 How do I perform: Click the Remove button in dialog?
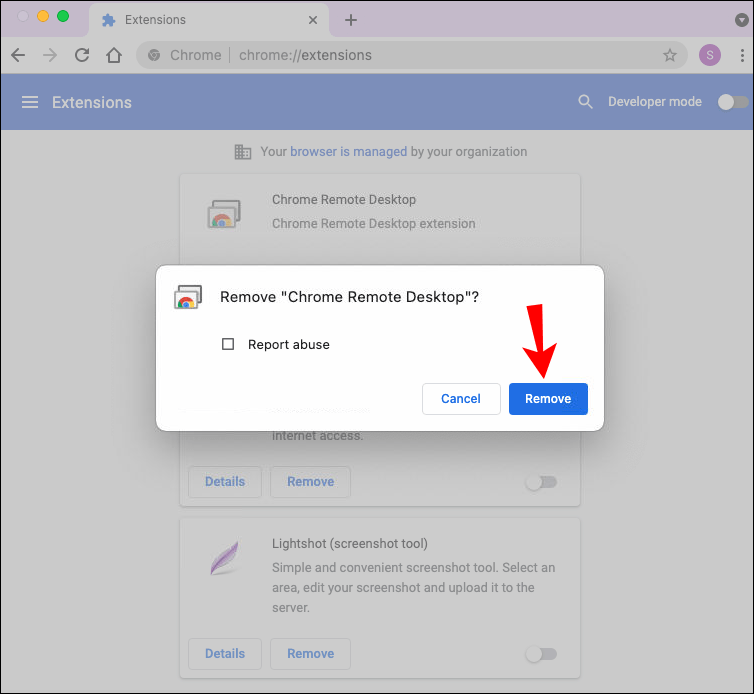tap(548, 398)
